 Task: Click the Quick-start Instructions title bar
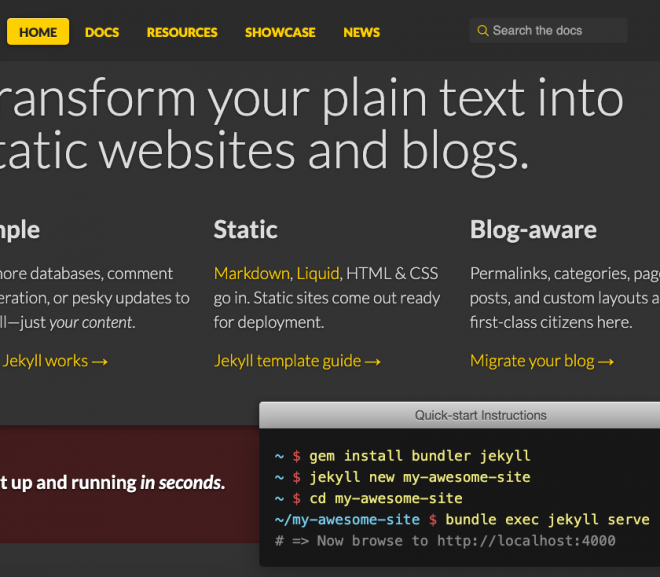[x=460, y=415]
